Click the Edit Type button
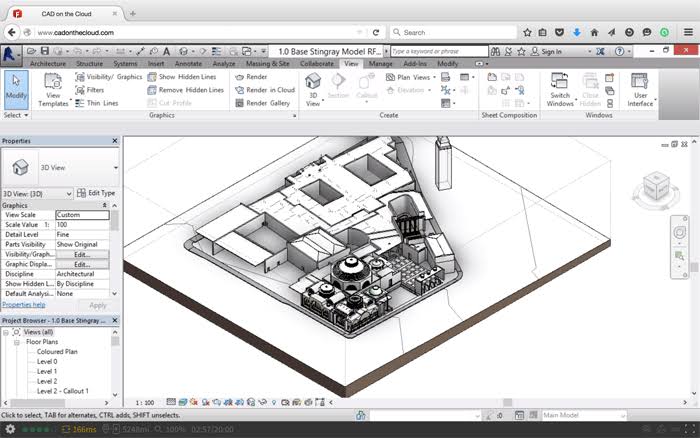This screenshot has width=700, height=438. point(96,193)
